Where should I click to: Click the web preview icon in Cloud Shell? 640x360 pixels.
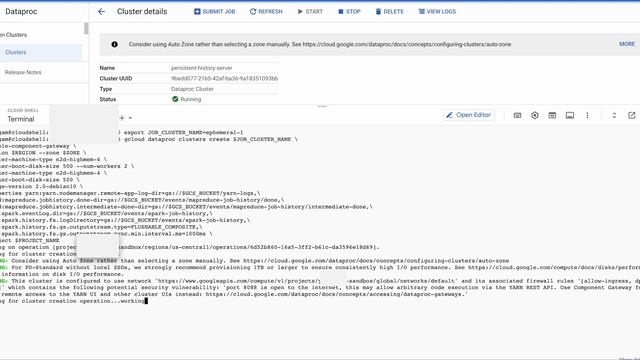(x=552, y=116)
